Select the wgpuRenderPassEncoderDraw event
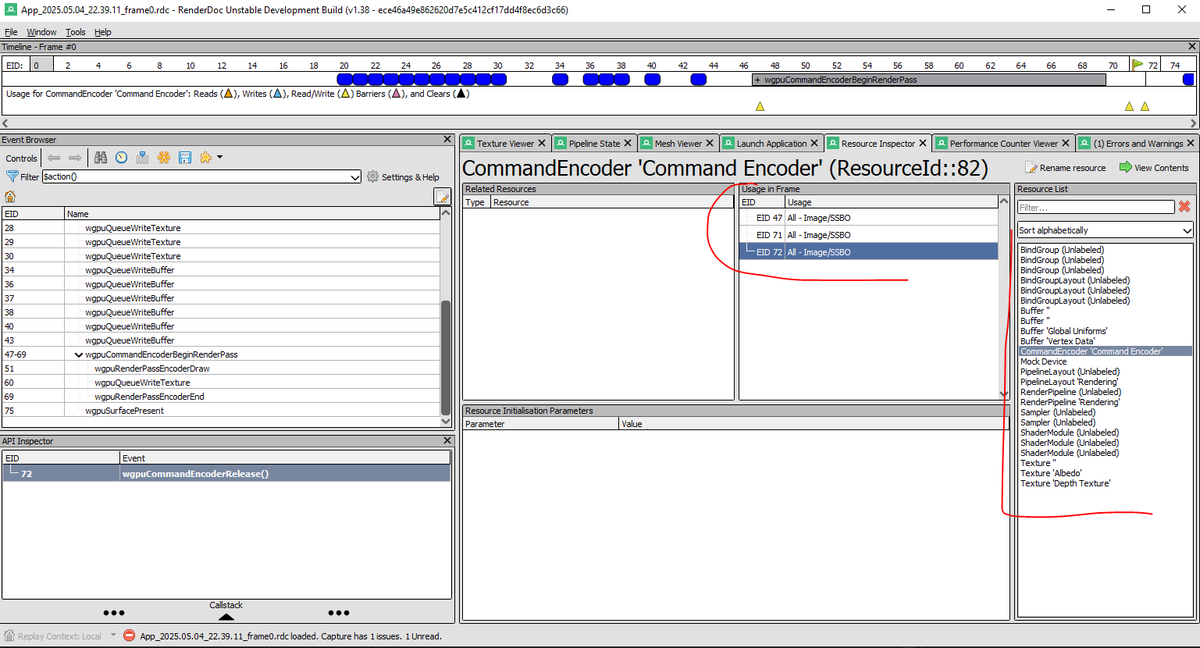The image size is (1200, 648). click(151, 369)
